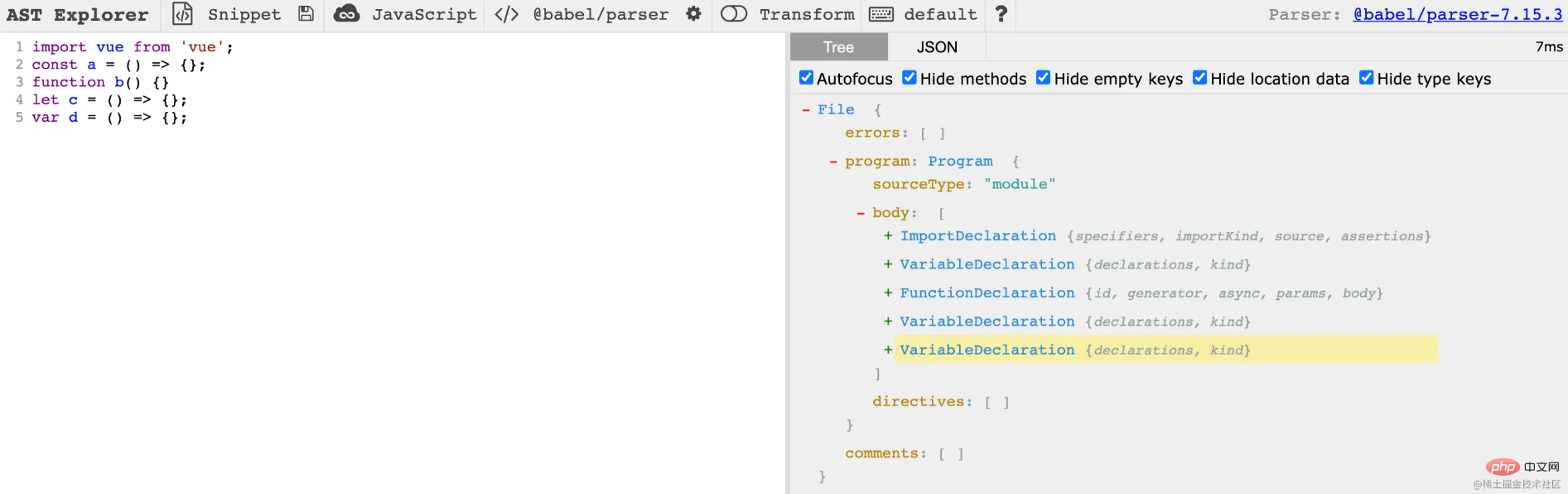
Task: Switch on the Transform toggle
Action: (x=734, y=14)
